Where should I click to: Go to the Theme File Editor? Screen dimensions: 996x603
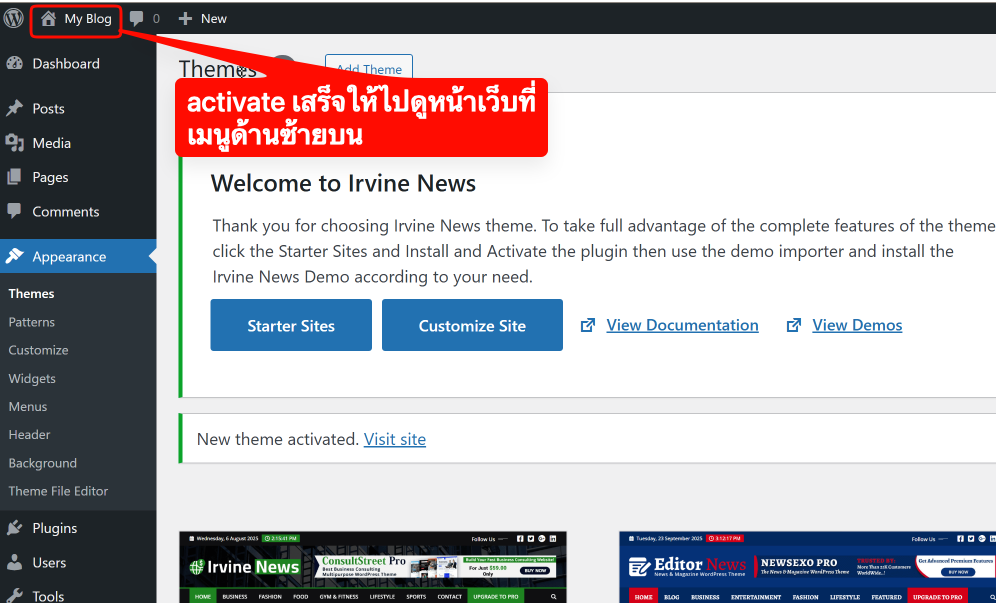58,491
